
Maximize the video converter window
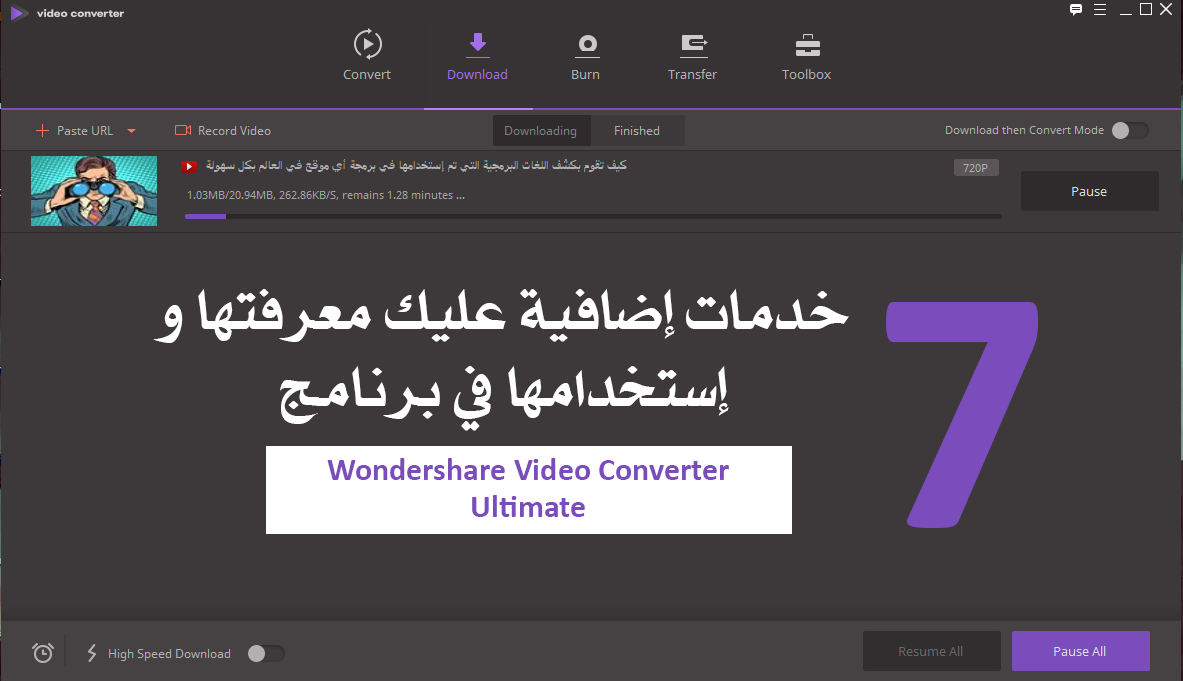[1145, 9]
